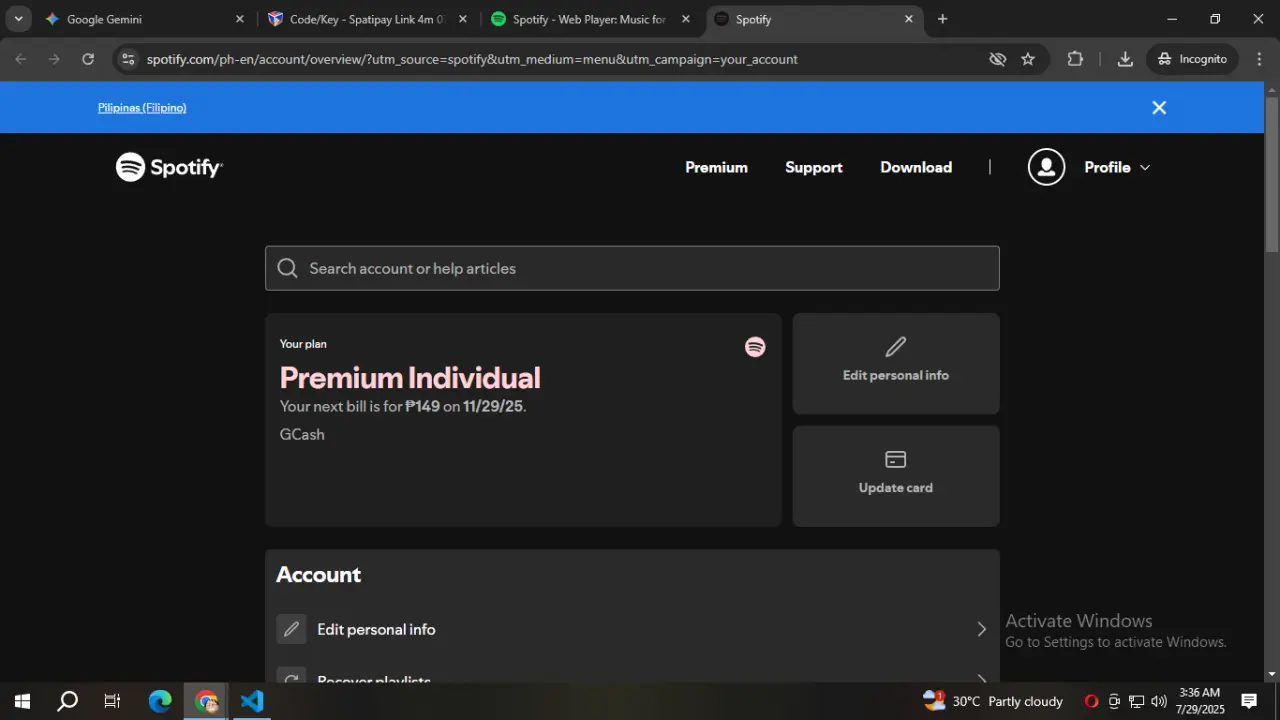Viewport: 1280px width, 720px height.
Task: Open Windows taskbar search
Action: point(67,701)
